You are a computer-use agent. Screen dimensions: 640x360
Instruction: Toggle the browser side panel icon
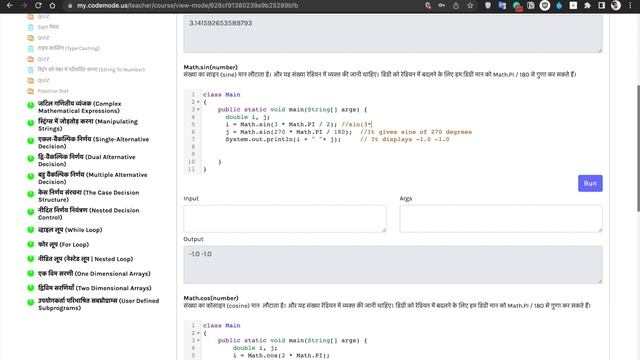click(602, 5)
